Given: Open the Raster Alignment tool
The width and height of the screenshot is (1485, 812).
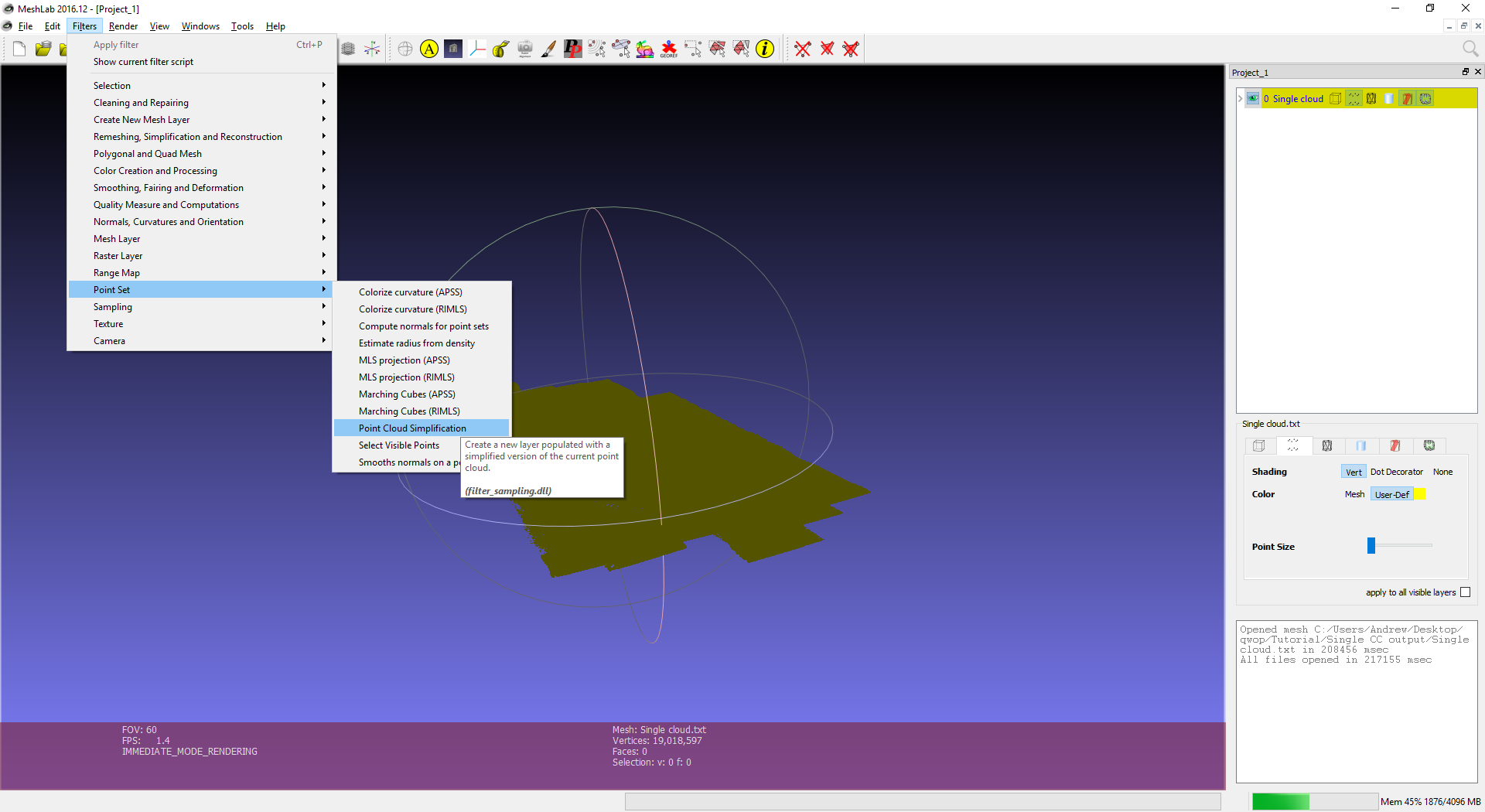Looking at the screenshot, I should coord(524,49).
